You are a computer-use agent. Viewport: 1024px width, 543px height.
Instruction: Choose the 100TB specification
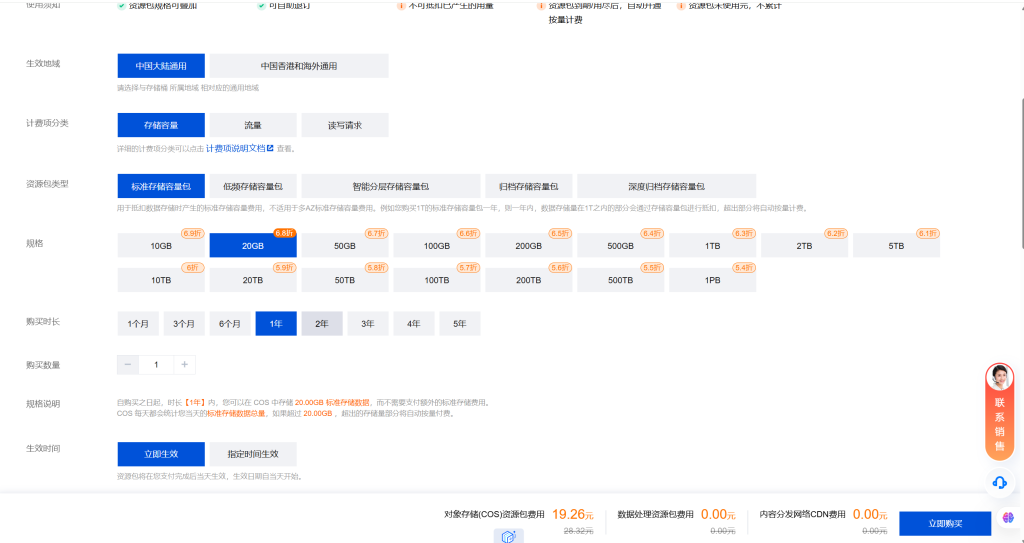pyautogui.click(x=437, y=280)
